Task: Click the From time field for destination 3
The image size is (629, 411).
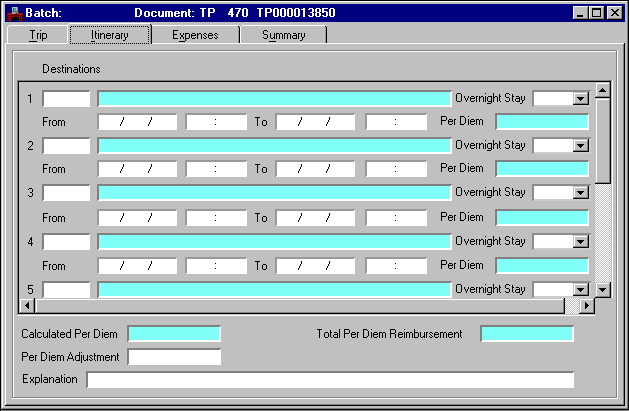Action: coord(216,218)
